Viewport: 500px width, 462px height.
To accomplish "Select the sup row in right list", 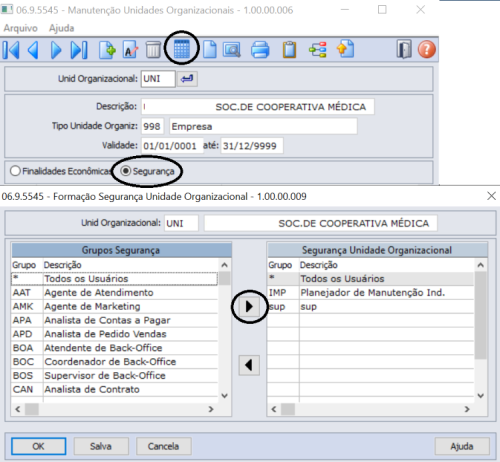I will tap(371, 307).
